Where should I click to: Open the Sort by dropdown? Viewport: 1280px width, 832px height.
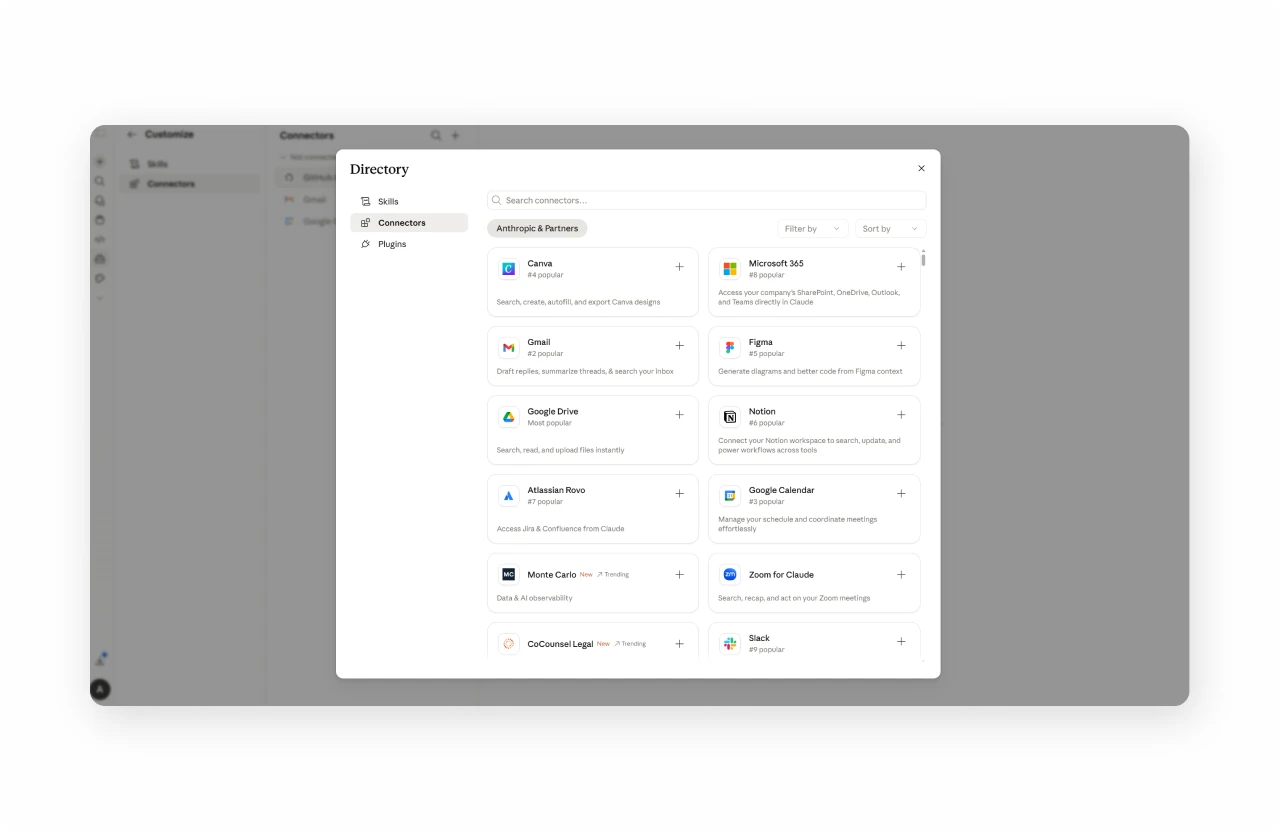[890, 229]
